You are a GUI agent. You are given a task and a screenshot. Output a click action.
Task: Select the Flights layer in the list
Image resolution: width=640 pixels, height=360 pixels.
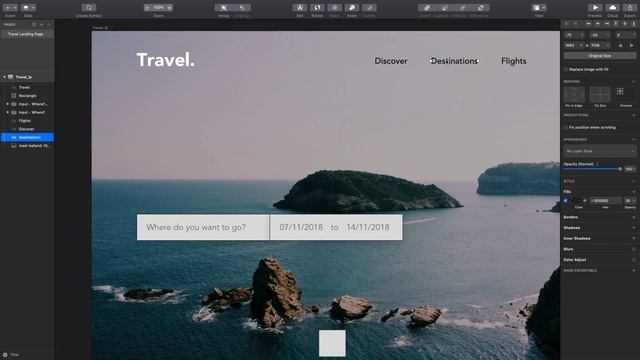pos(27,121)
